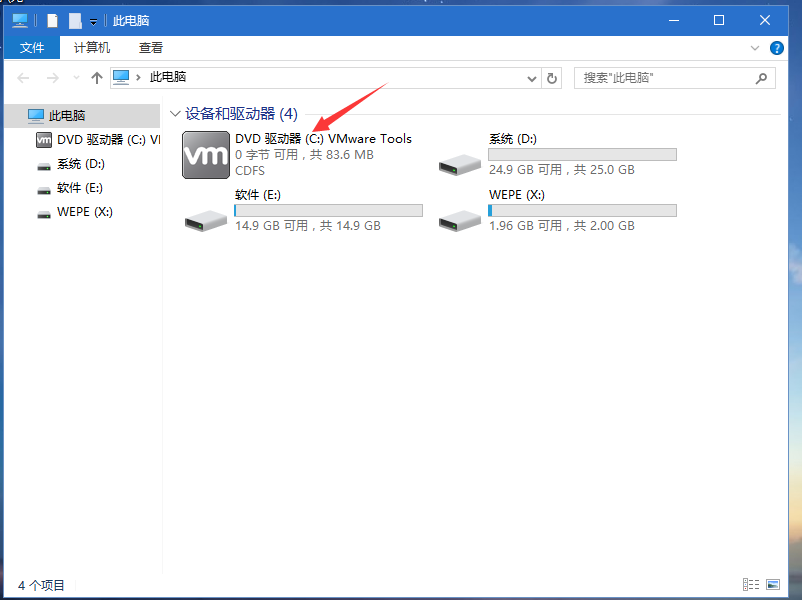Click the 0 字节 可用, 共 83.6 MB text
The width and height of the screenshot is (802, 600).
[x=304, y=154]
